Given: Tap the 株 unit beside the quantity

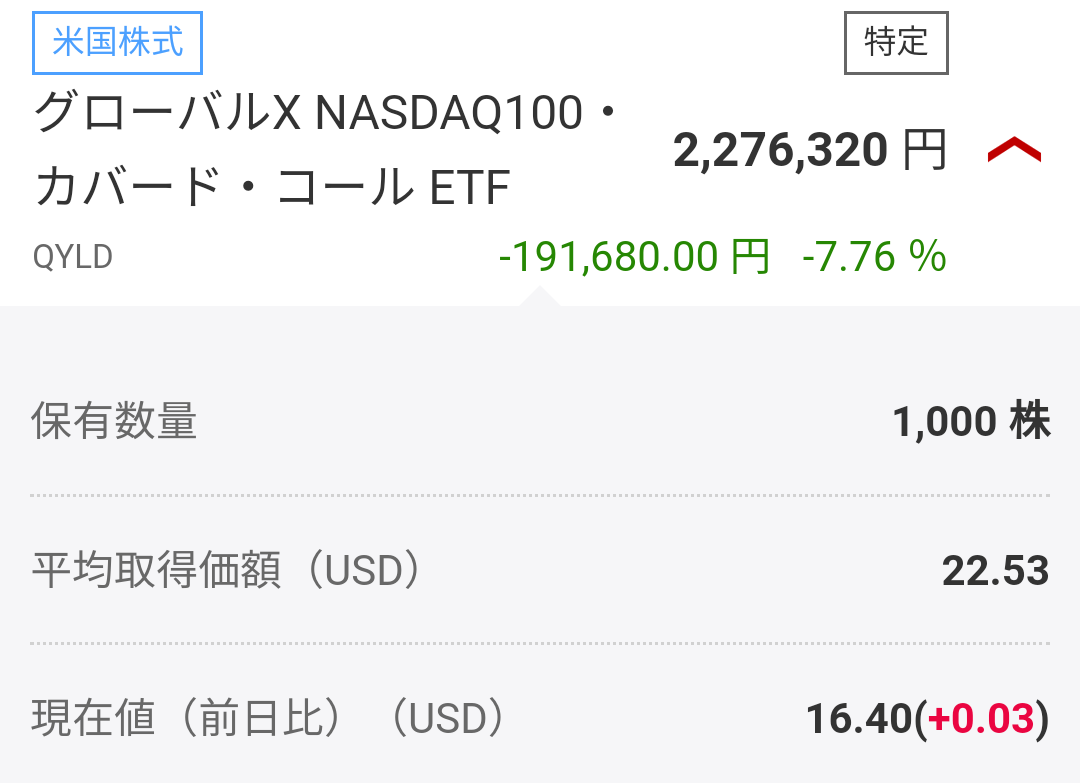Looking at the screenshot, I should (1030, 422).
